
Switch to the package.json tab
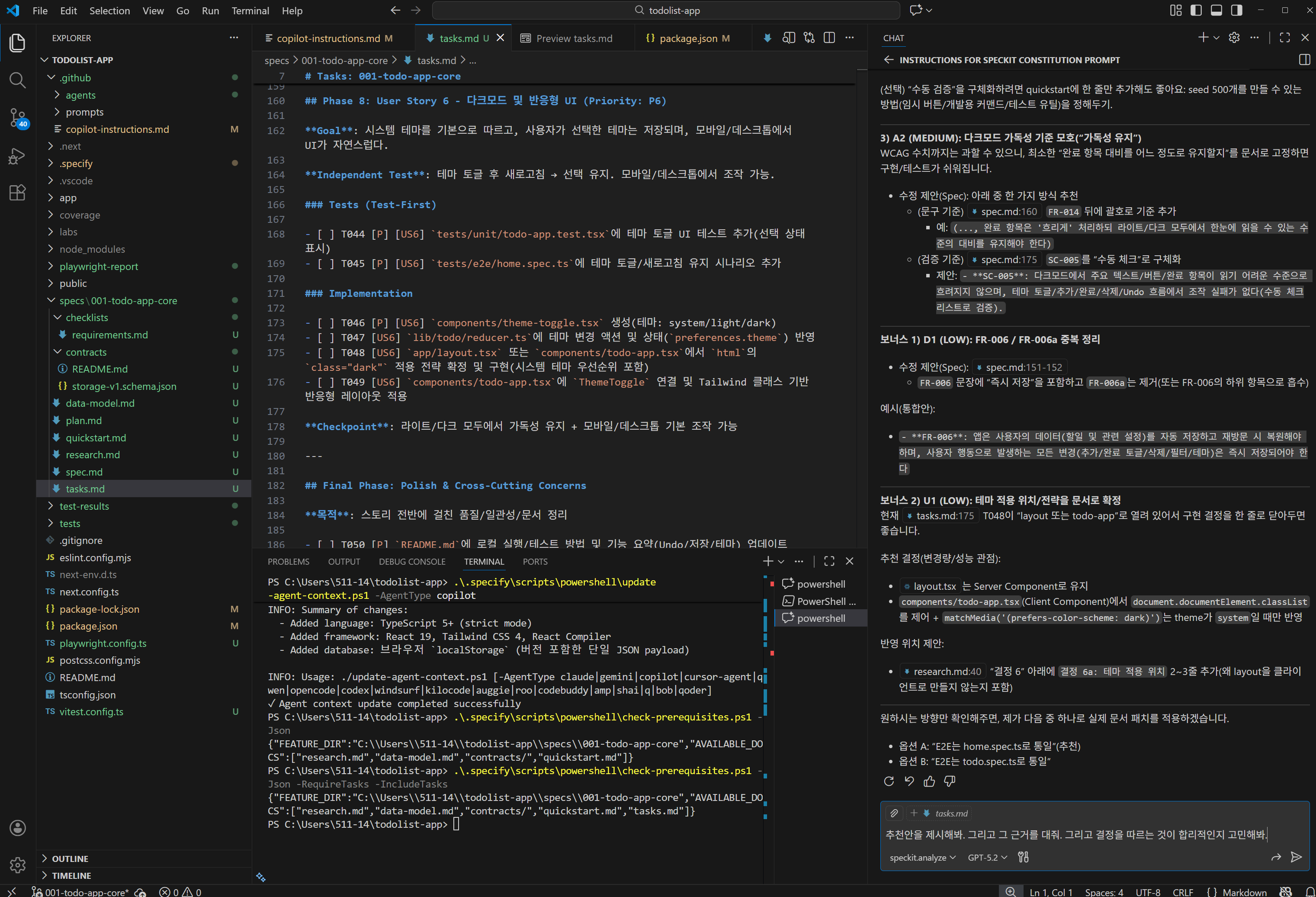687,38
